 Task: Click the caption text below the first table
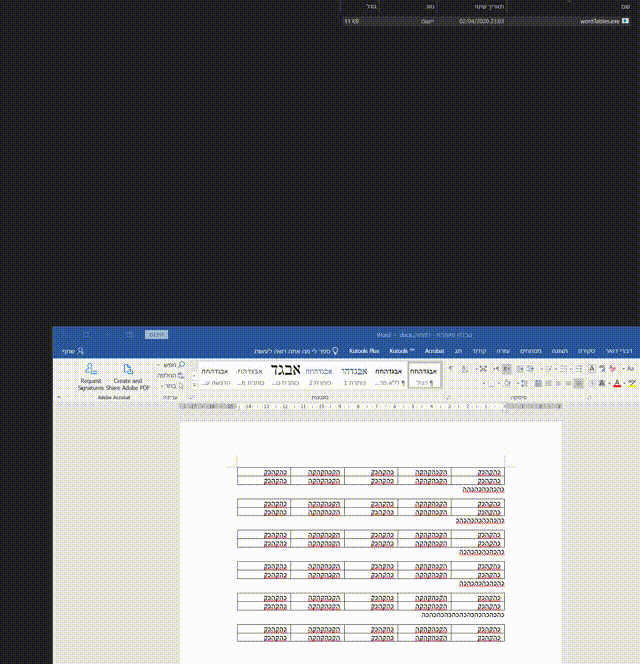click(x=483, y=490)
